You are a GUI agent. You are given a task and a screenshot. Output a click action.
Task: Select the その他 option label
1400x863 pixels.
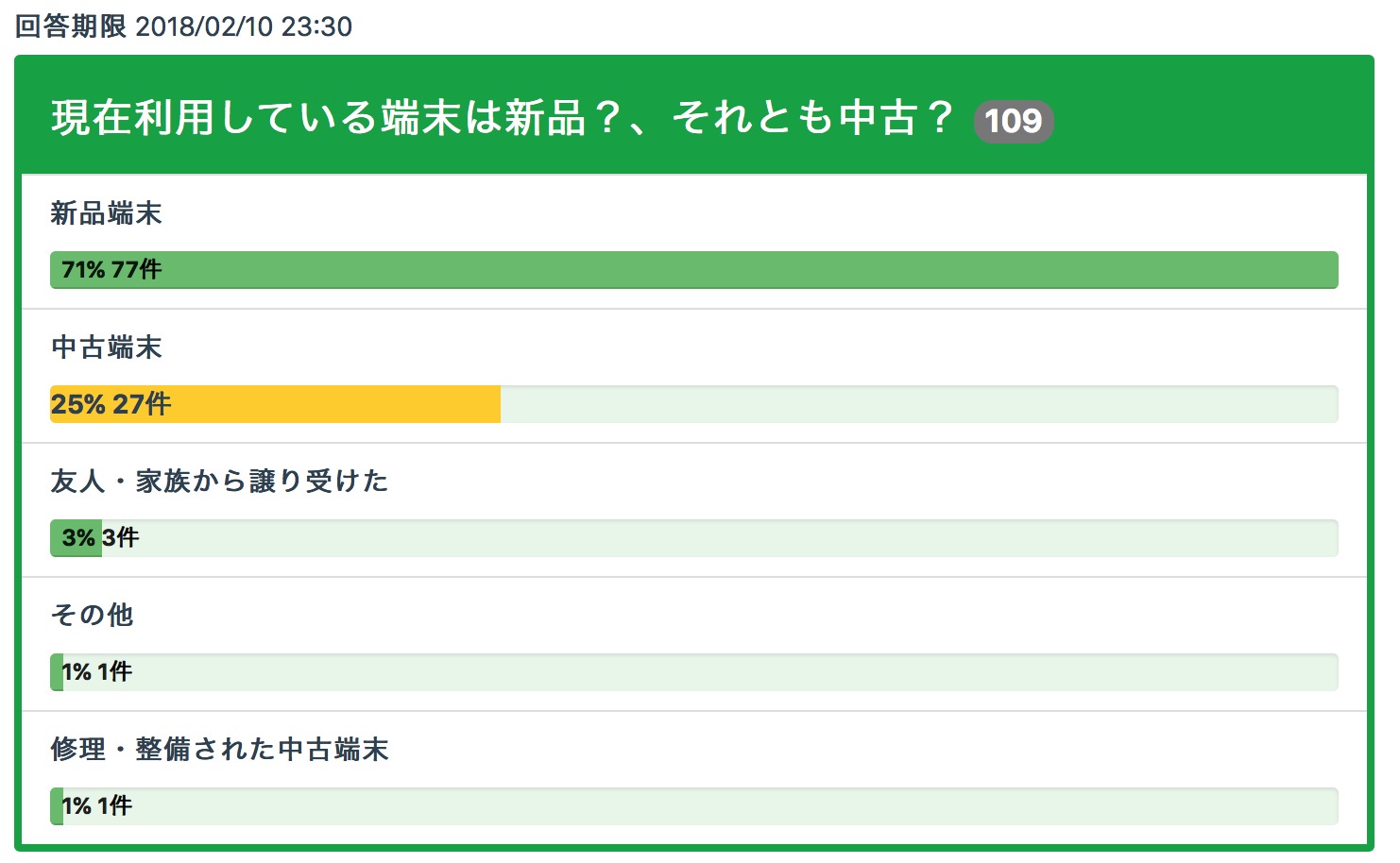pos(92,616)
